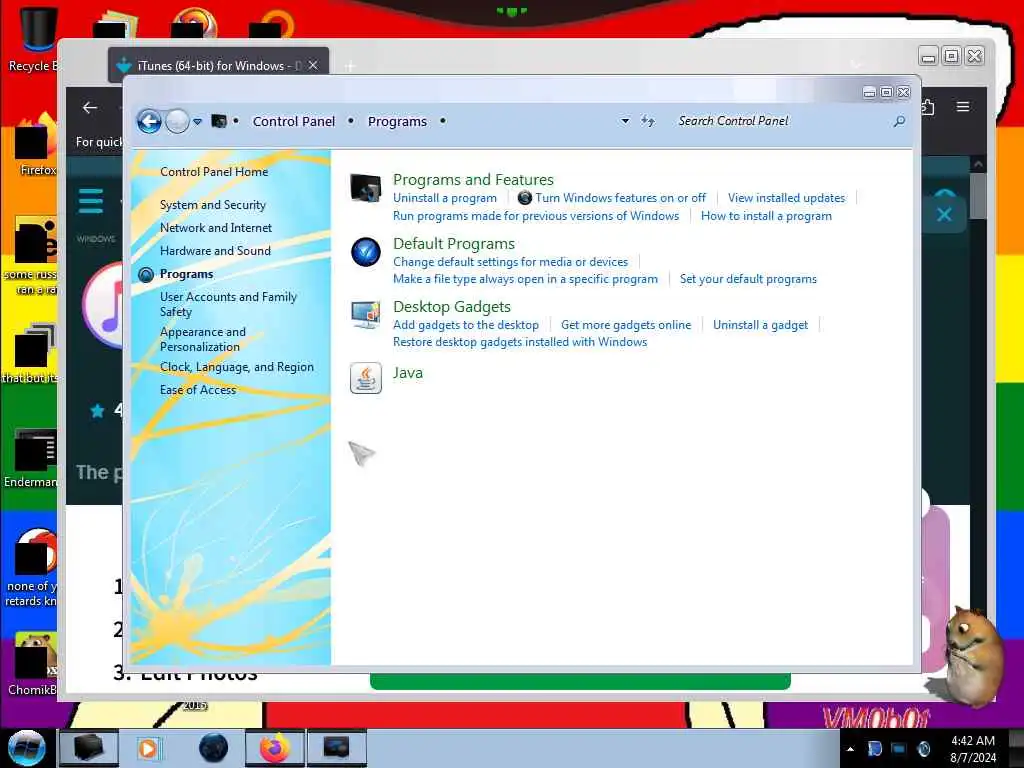The height and width of the screenshot is (768, 1024).
Task: Click the Default Programs icon
Action: [x=366, y=252]
